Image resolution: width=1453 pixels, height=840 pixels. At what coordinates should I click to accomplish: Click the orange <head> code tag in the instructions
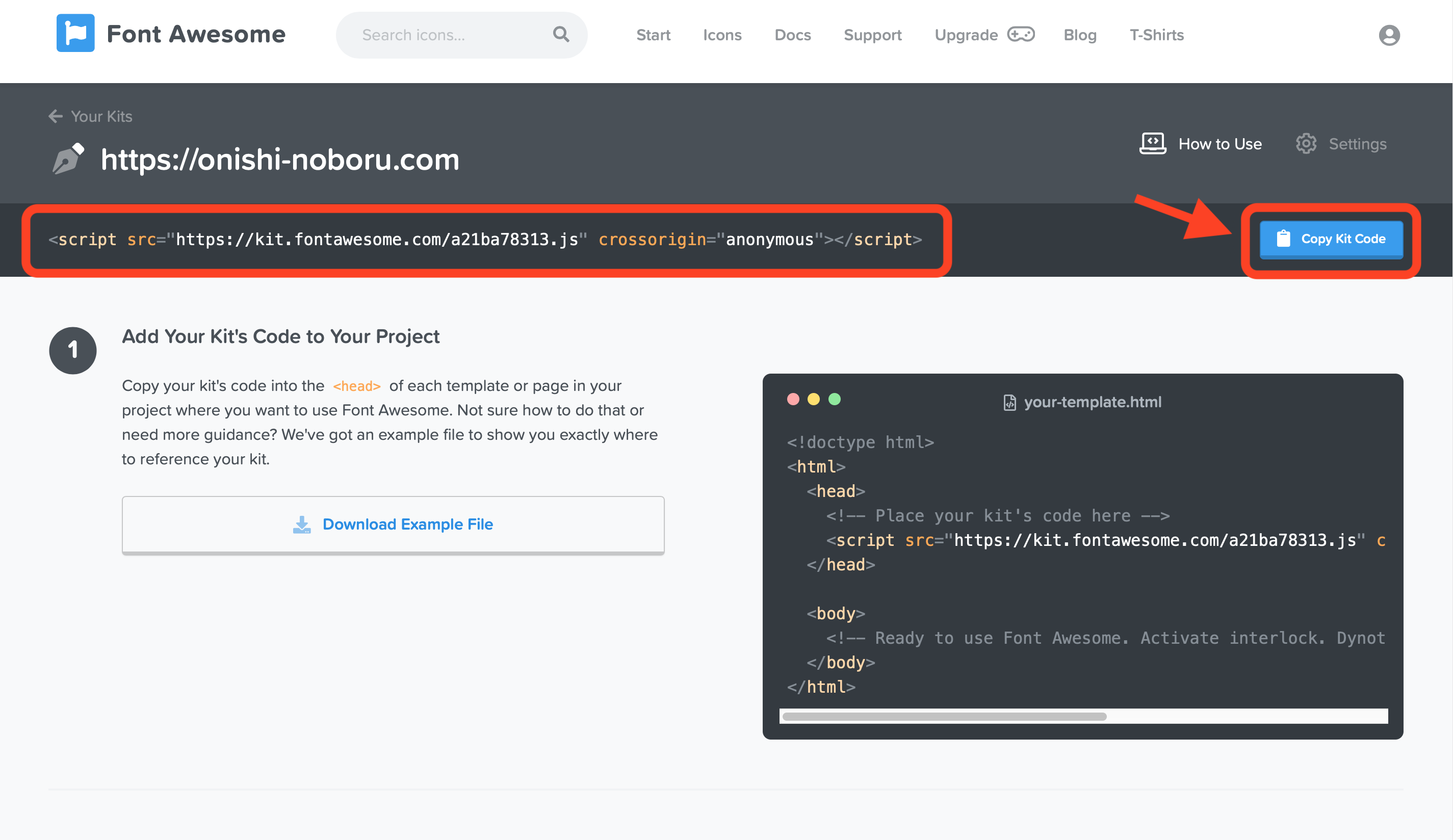click(x=356, y=386)
